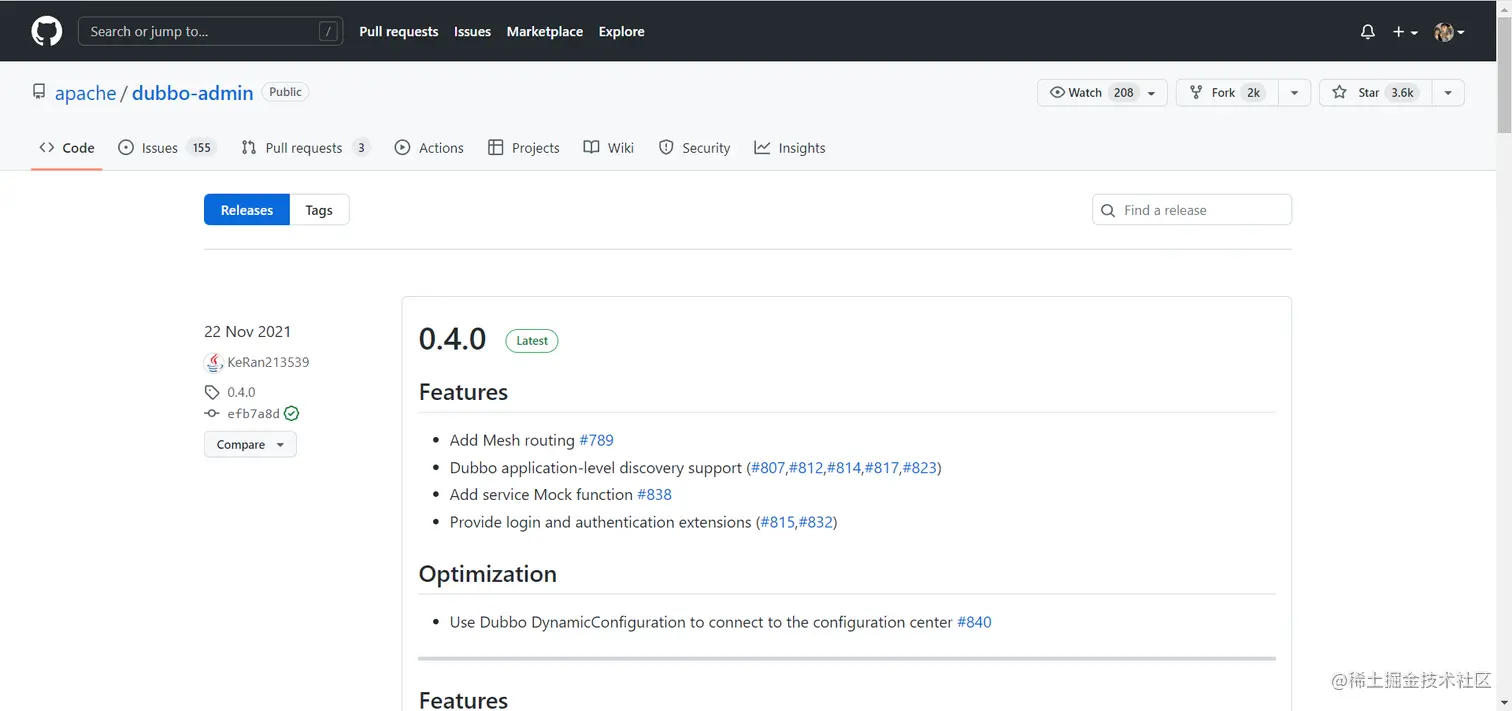
Task: Switch to the Security tab
Action: pyautogui.click(x=694, y=148)
